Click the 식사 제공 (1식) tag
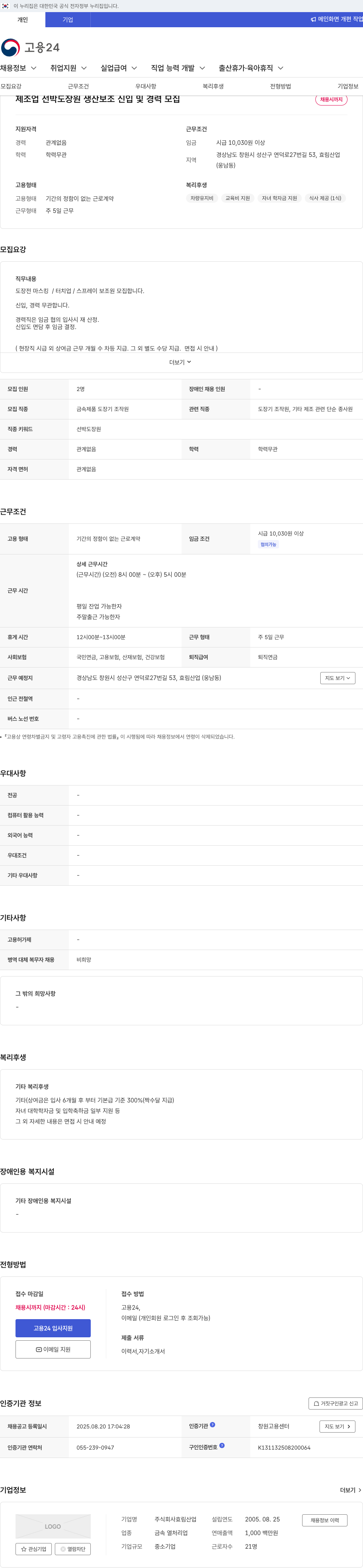 click(325, 198)
